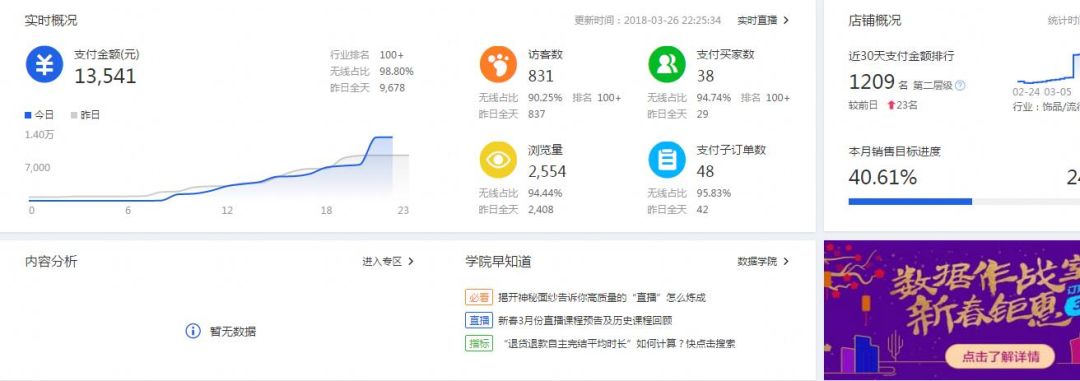Click the chevron arrow next to 数据学院
The width and height of the screenshot is (1080, 381).
coord(786,262)
